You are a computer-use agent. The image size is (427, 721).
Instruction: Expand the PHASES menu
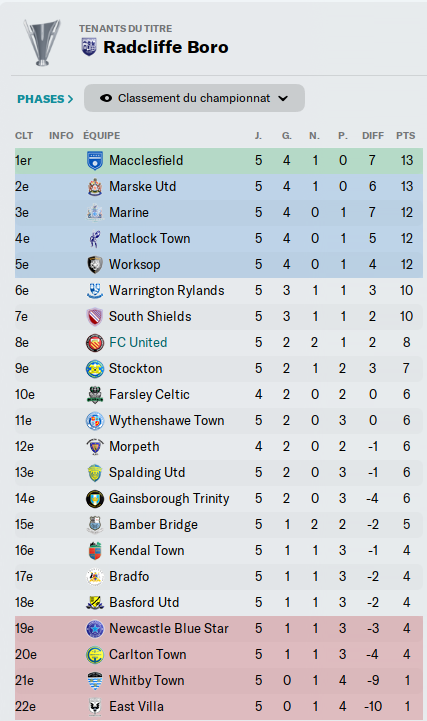(45, 99)
